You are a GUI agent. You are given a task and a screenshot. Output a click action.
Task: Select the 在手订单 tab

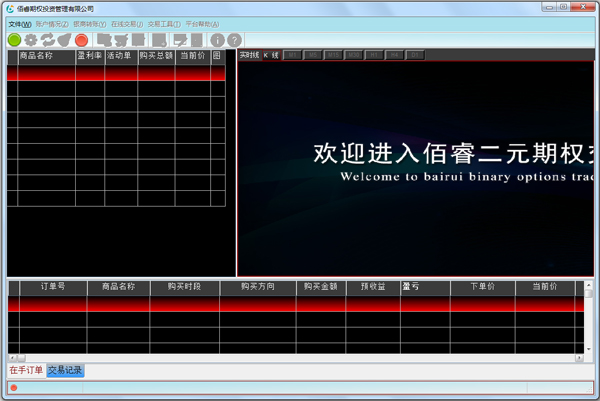pos(26,370)
